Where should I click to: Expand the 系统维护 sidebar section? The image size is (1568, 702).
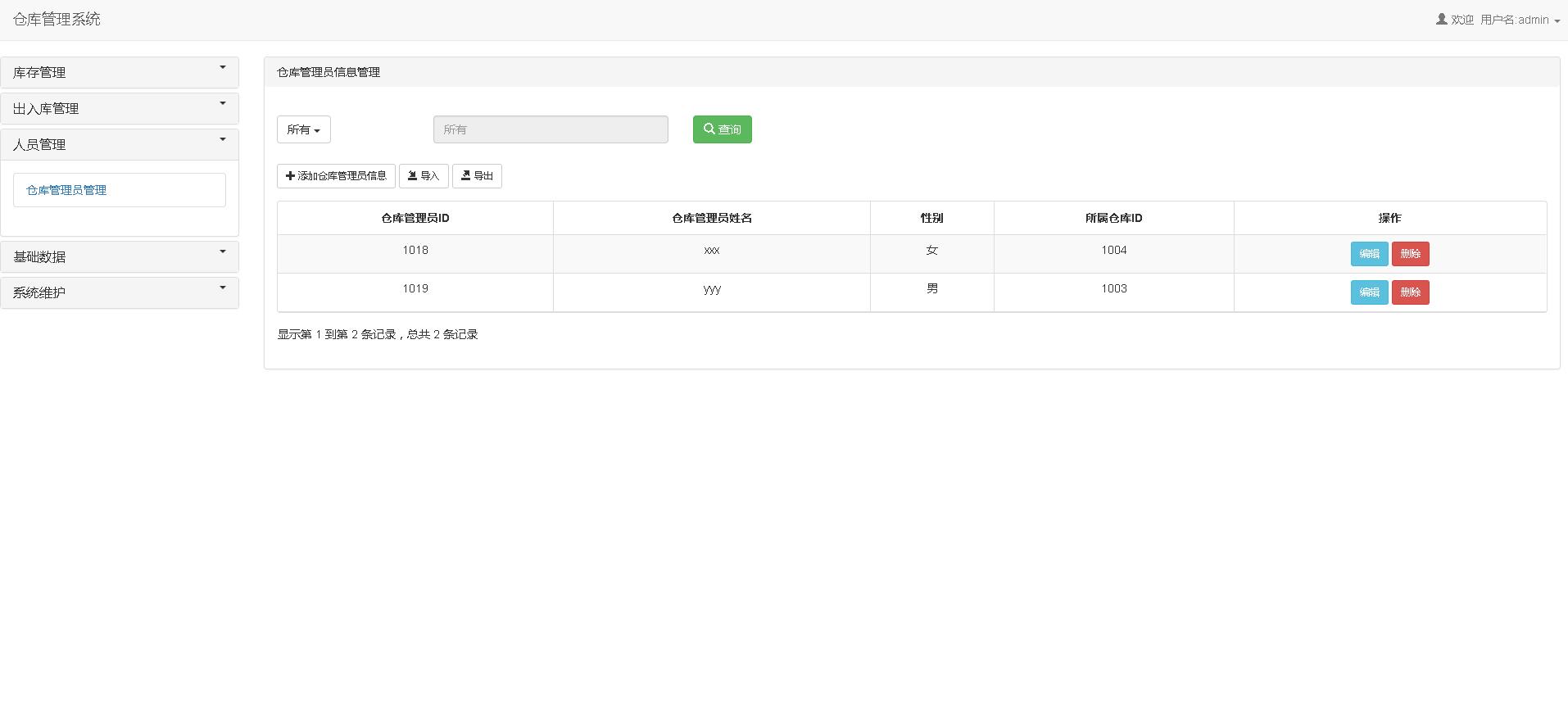[x=120, y=292]
